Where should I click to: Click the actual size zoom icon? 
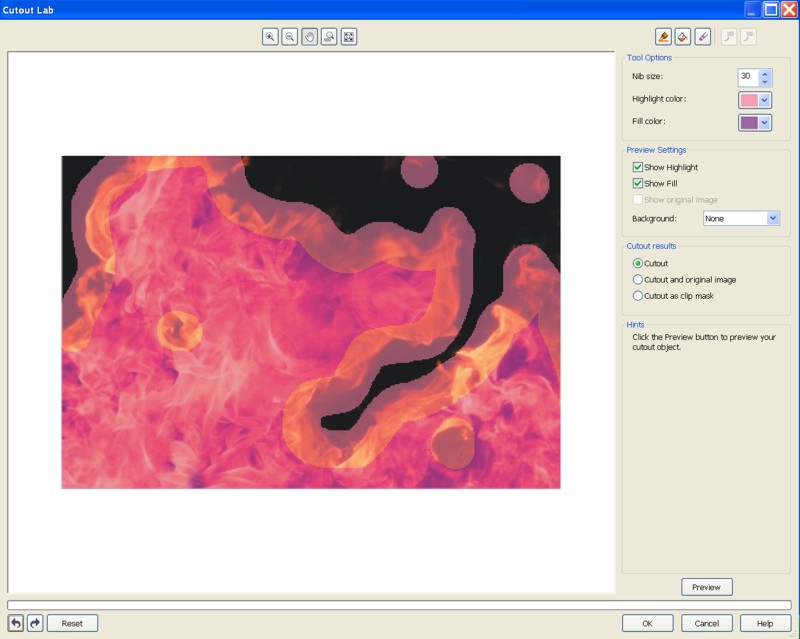[x=329, y=37]
